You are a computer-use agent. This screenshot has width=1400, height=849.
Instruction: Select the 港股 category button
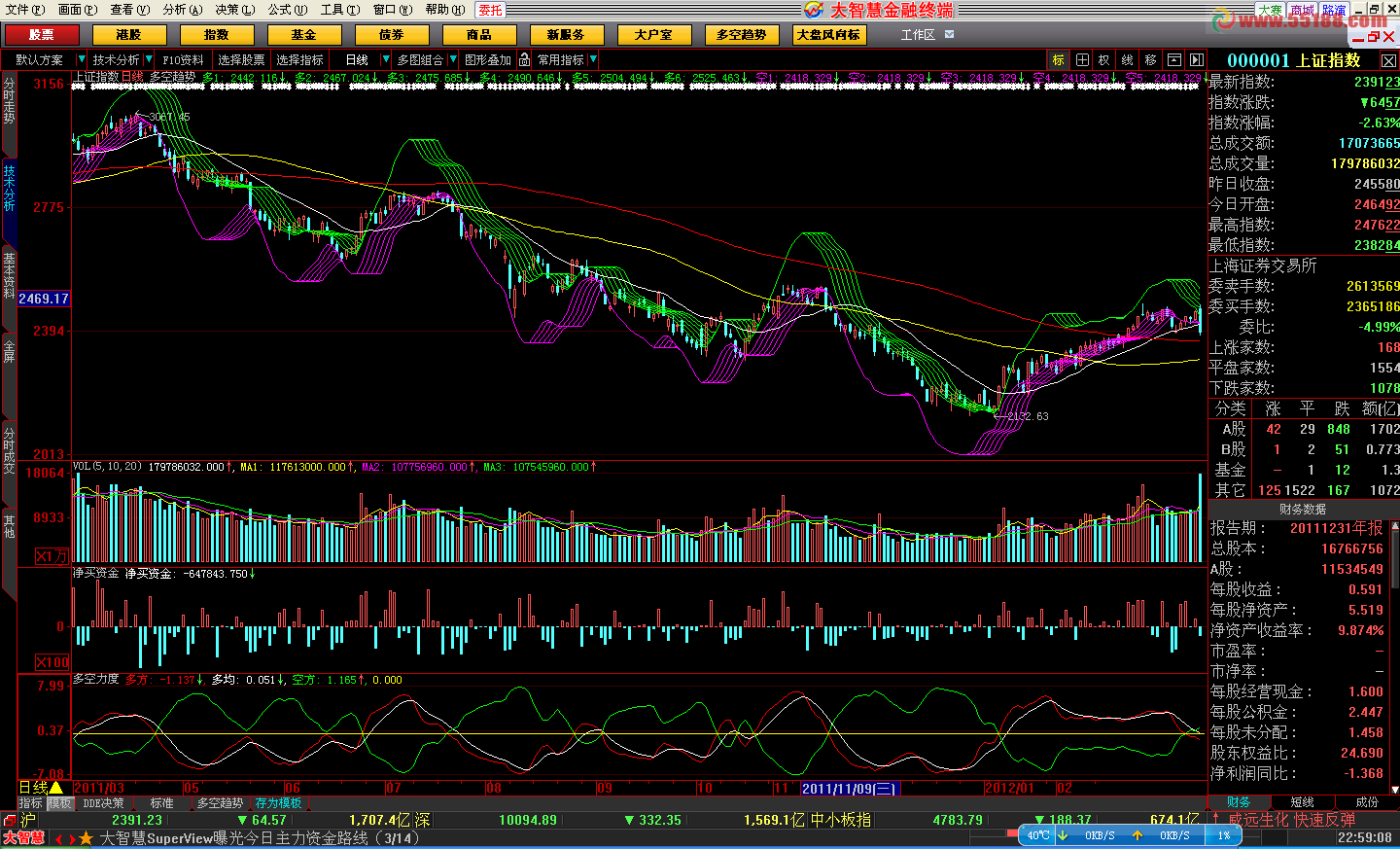coord(129,35)
